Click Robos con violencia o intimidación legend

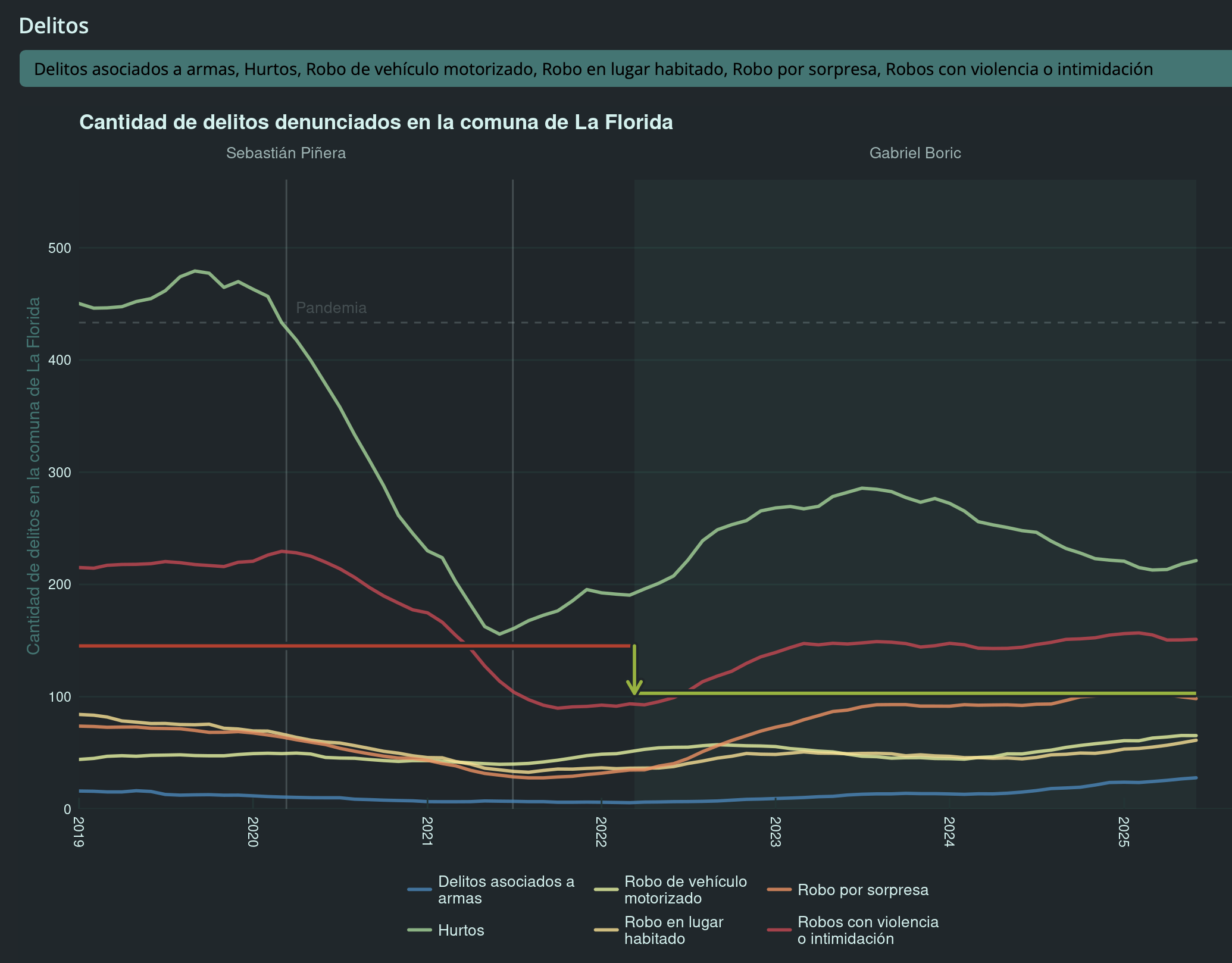867,930
